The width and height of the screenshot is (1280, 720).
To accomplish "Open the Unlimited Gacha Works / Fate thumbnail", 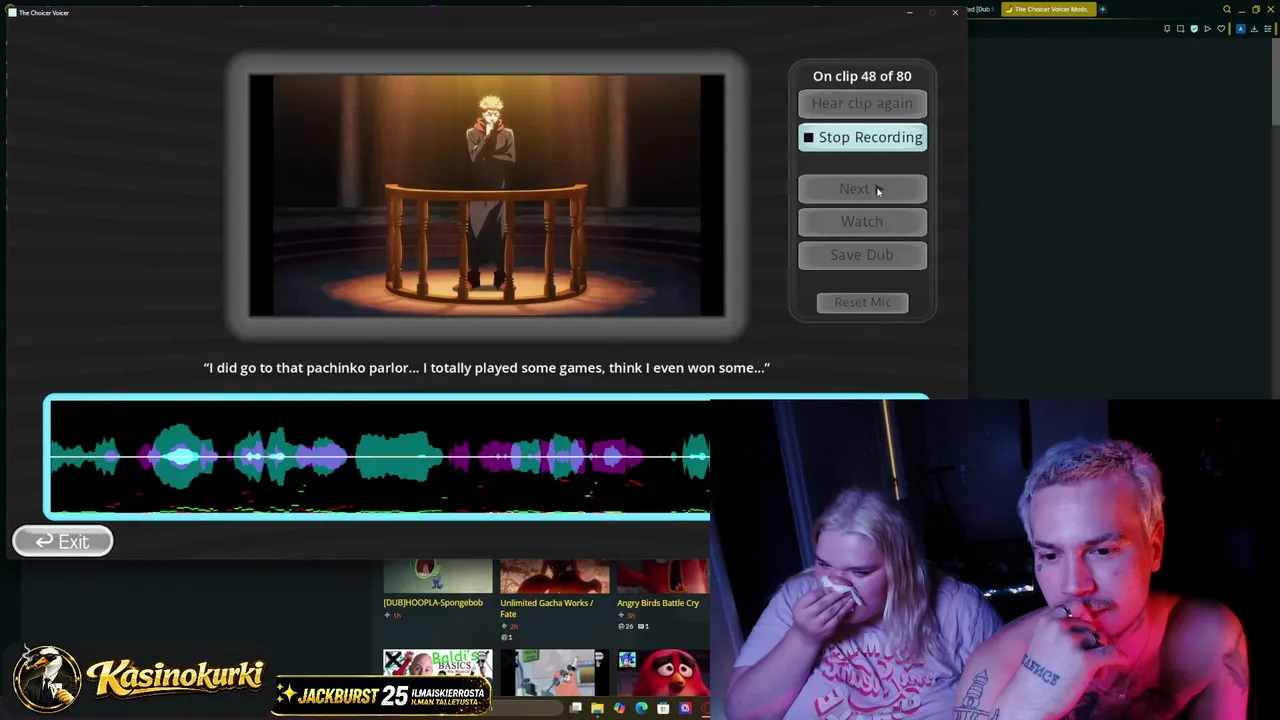I will [x=554, y=577].
